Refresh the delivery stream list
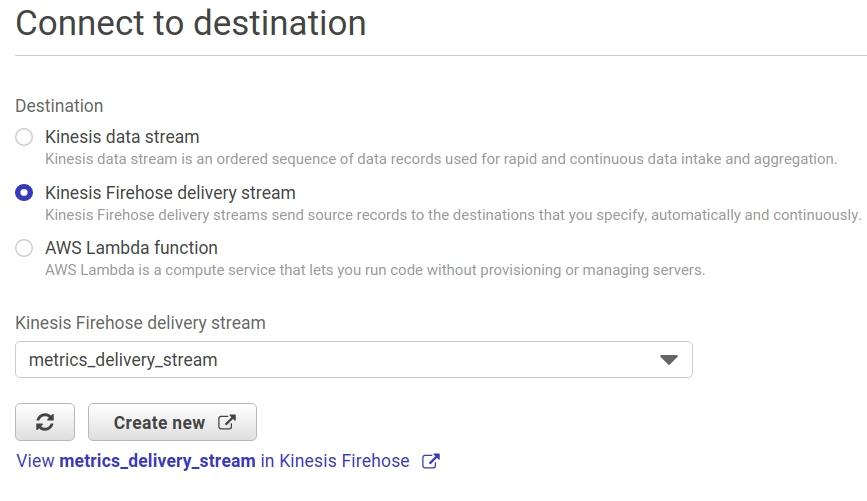Image resolution: width=867 pixels, height=501 pixels. coord(45,422)
